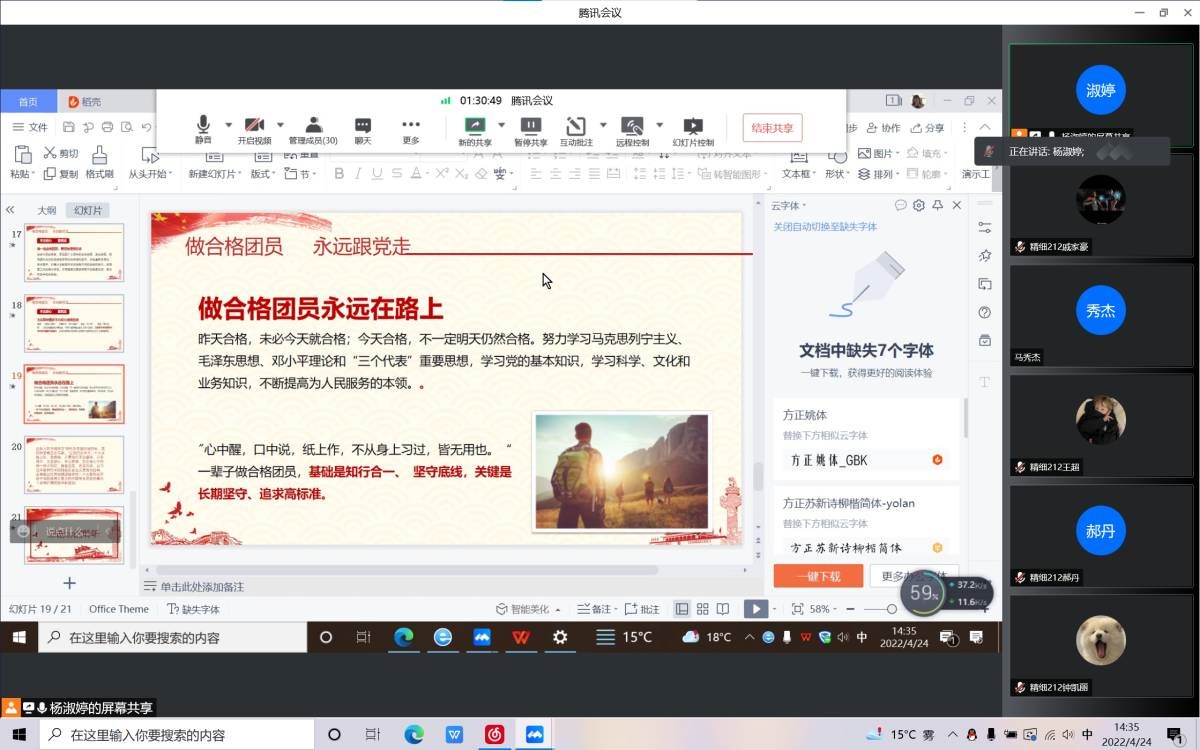Screen dimensions: 1200x750
Task: Click the 一键下载 download button
Action: [818, 576]
